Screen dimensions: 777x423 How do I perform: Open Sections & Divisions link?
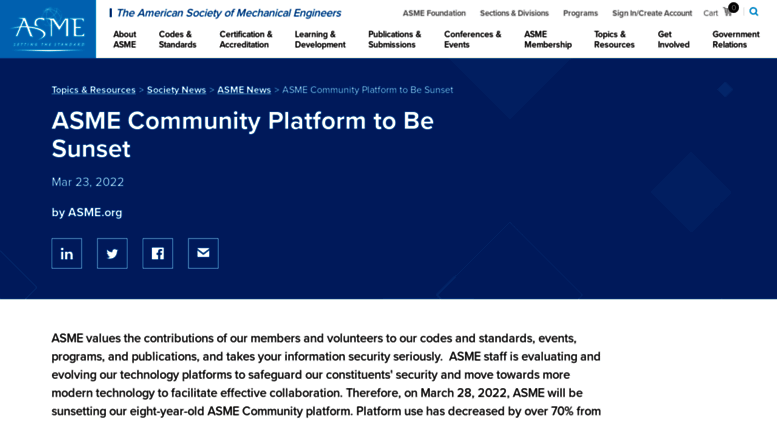point(514,13)
